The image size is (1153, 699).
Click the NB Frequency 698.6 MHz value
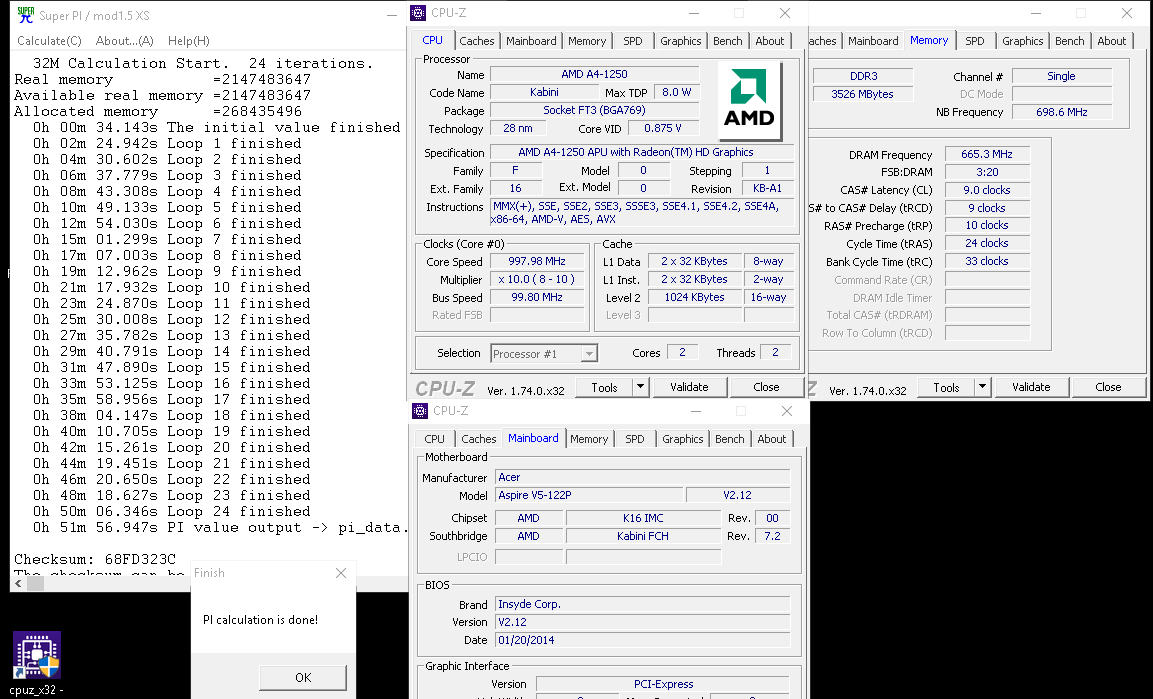click(x=1062, y=112)
